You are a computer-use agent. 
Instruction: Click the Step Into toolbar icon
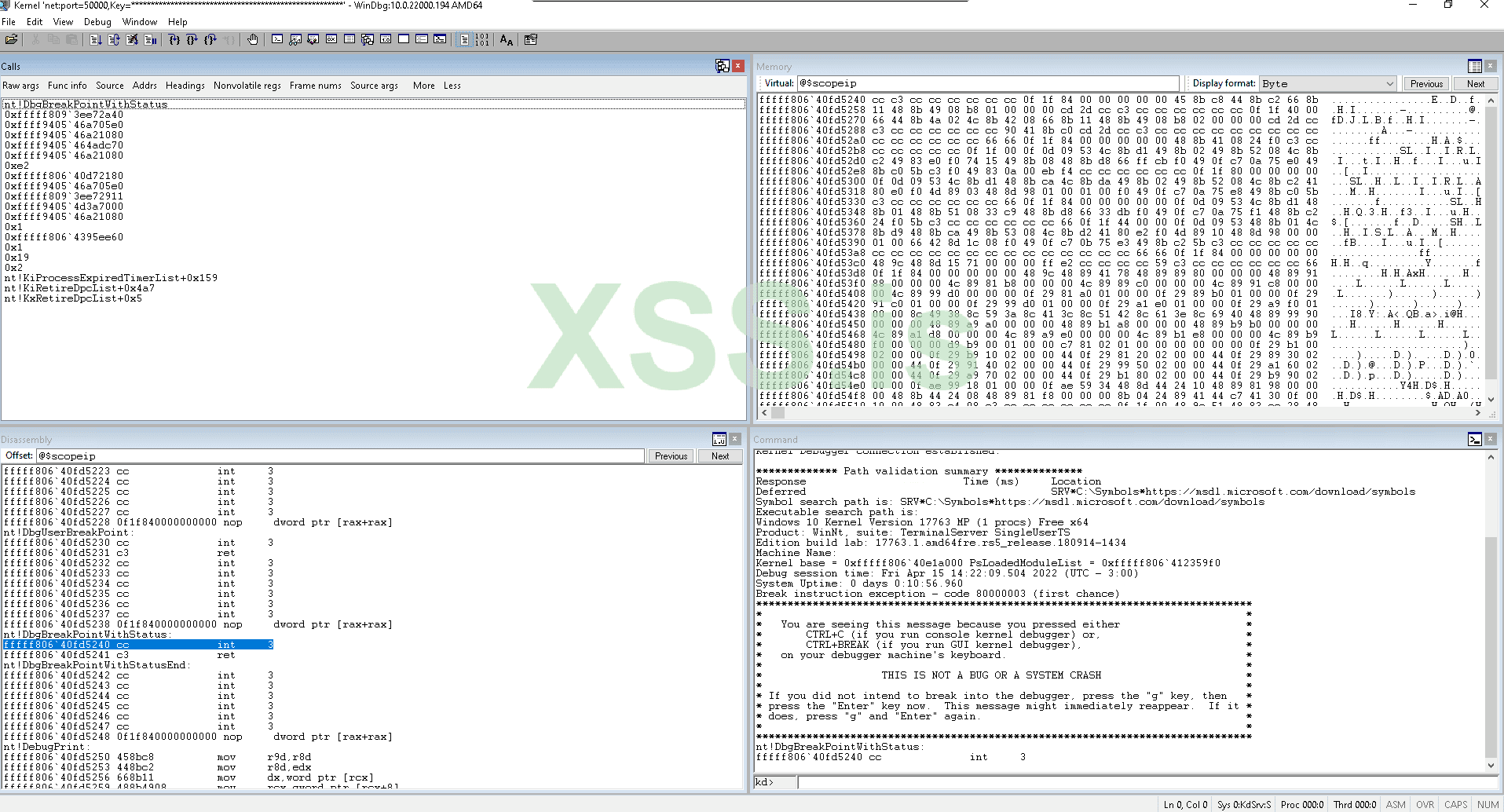[174, 39]
